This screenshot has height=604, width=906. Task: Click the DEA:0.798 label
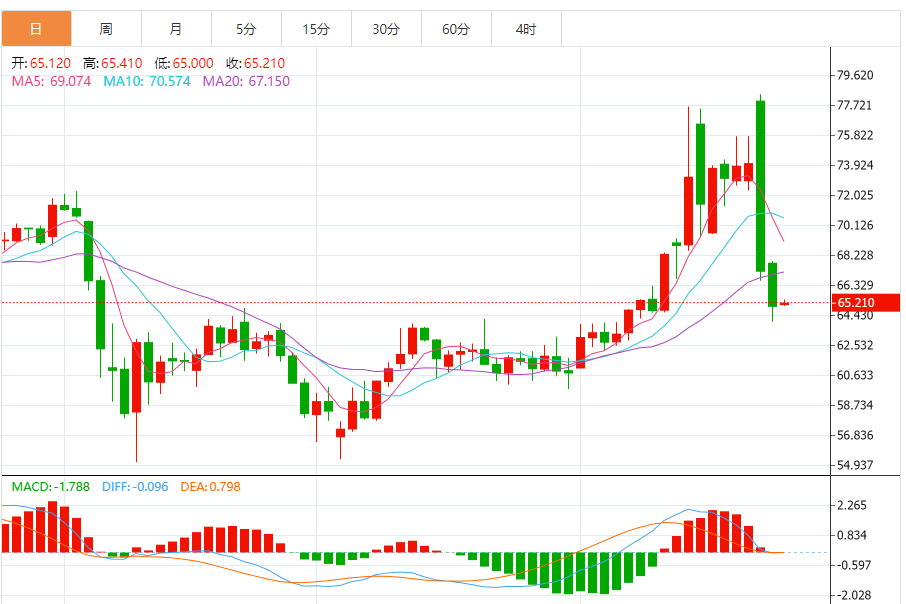(x=210, y=487)
